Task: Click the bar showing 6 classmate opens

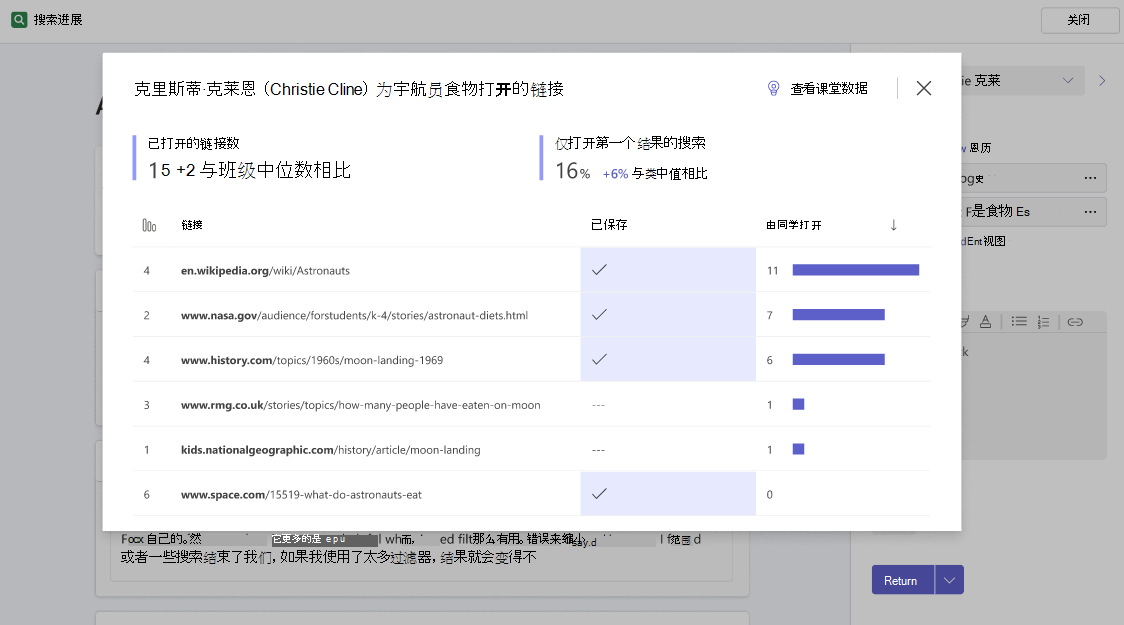Action: pyautogui.click(x=838, y=359)
